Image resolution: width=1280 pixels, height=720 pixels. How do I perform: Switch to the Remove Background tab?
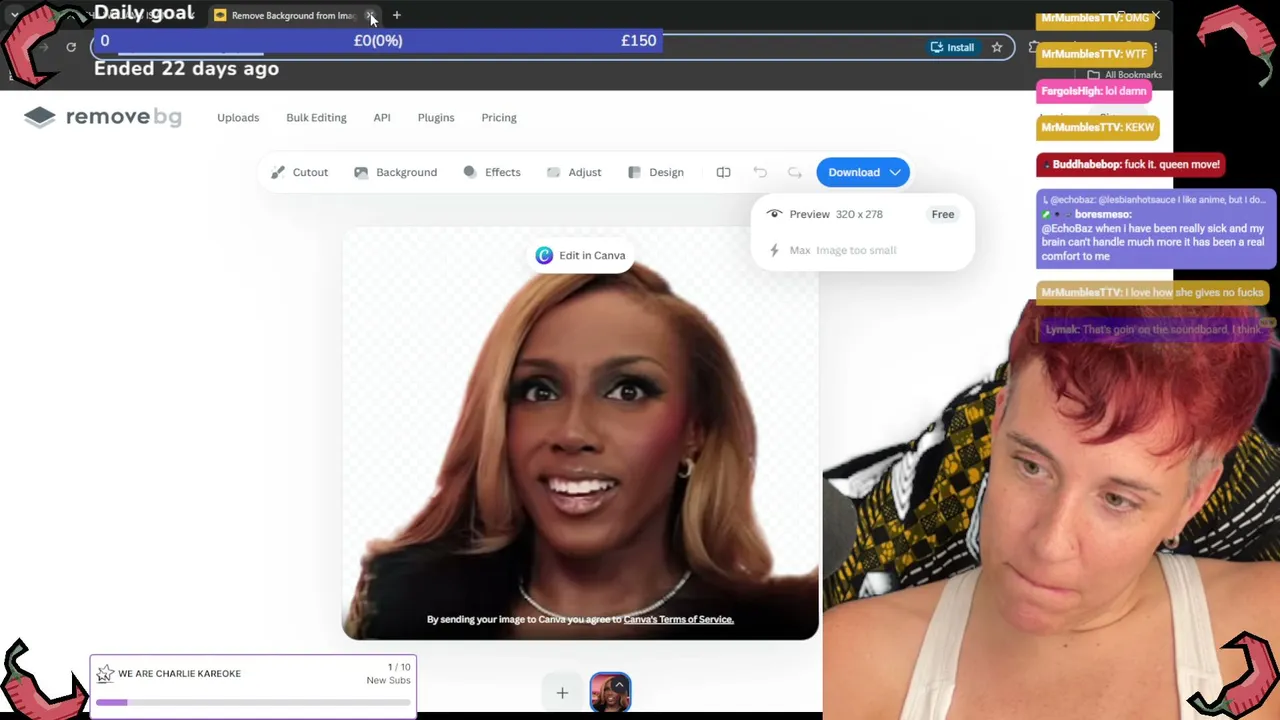click(x=292, y=15)
